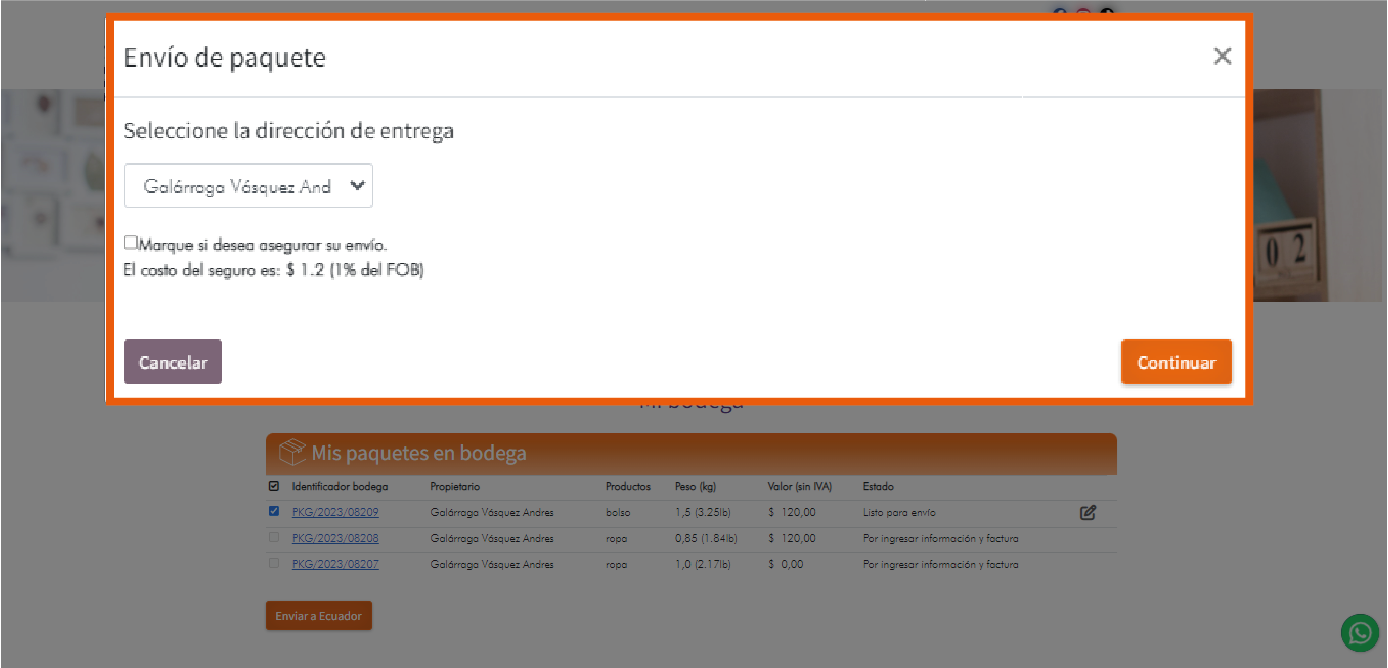This screenshot has width=1388, height=668.
Task: Toggle the select-all packages header checkbox
Action: 274,487
